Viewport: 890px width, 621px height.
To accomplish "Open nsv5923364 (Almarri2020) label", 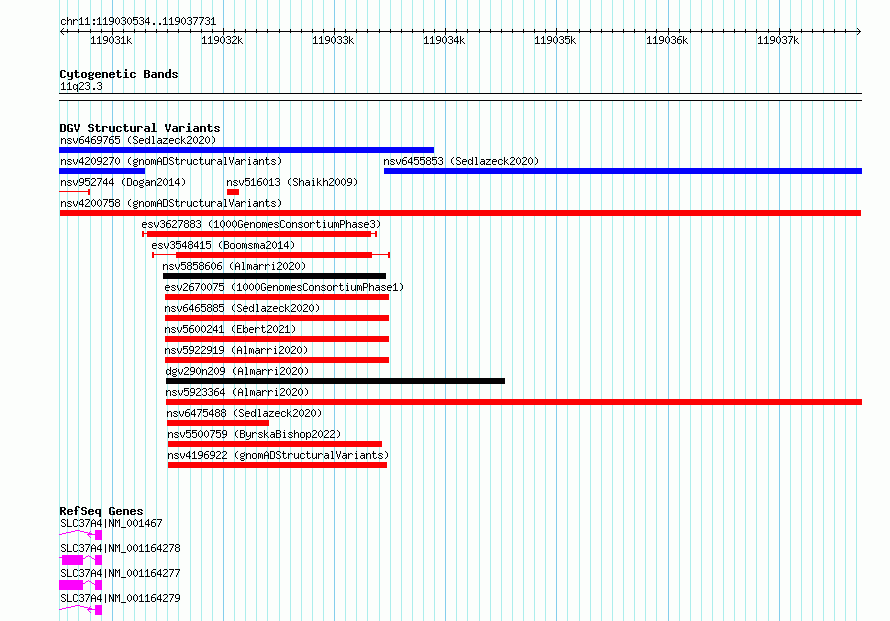I will (237, 392).
